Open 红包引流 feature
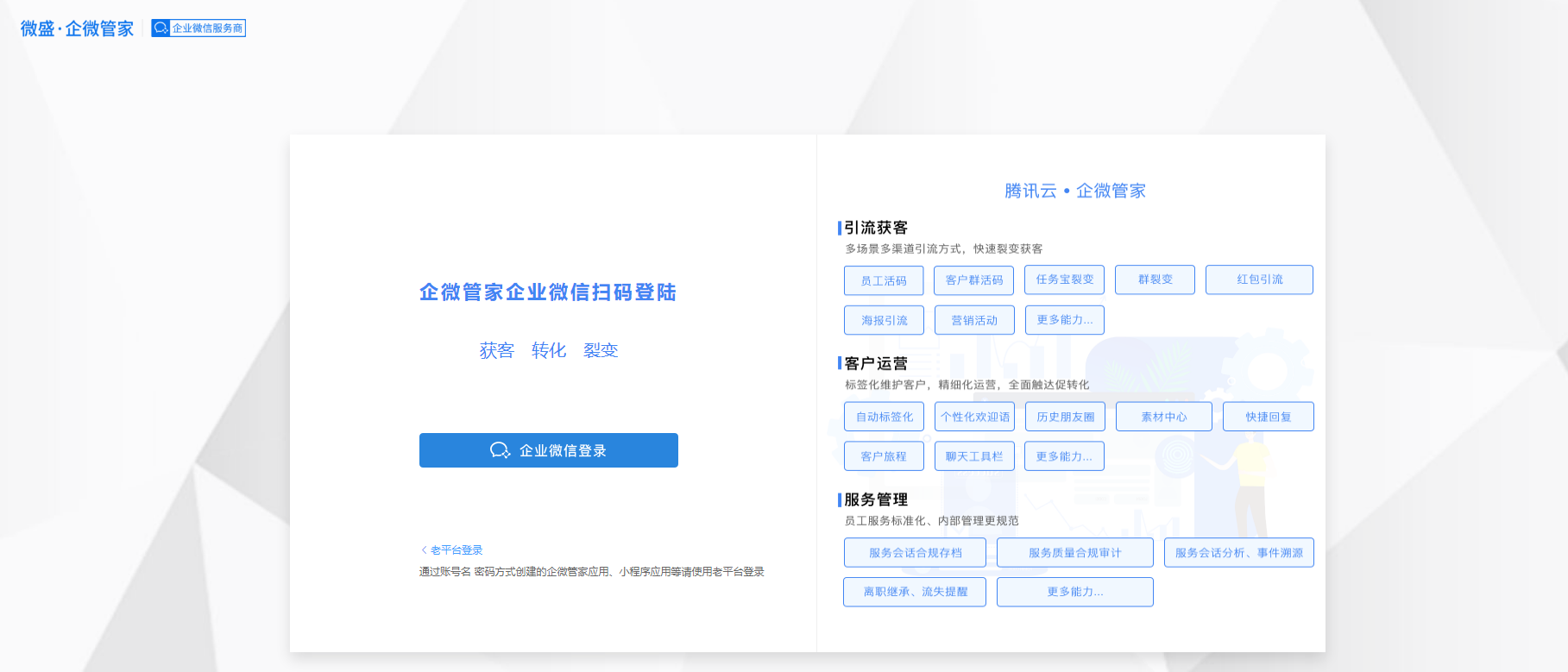 click(x=1260, y=279)
